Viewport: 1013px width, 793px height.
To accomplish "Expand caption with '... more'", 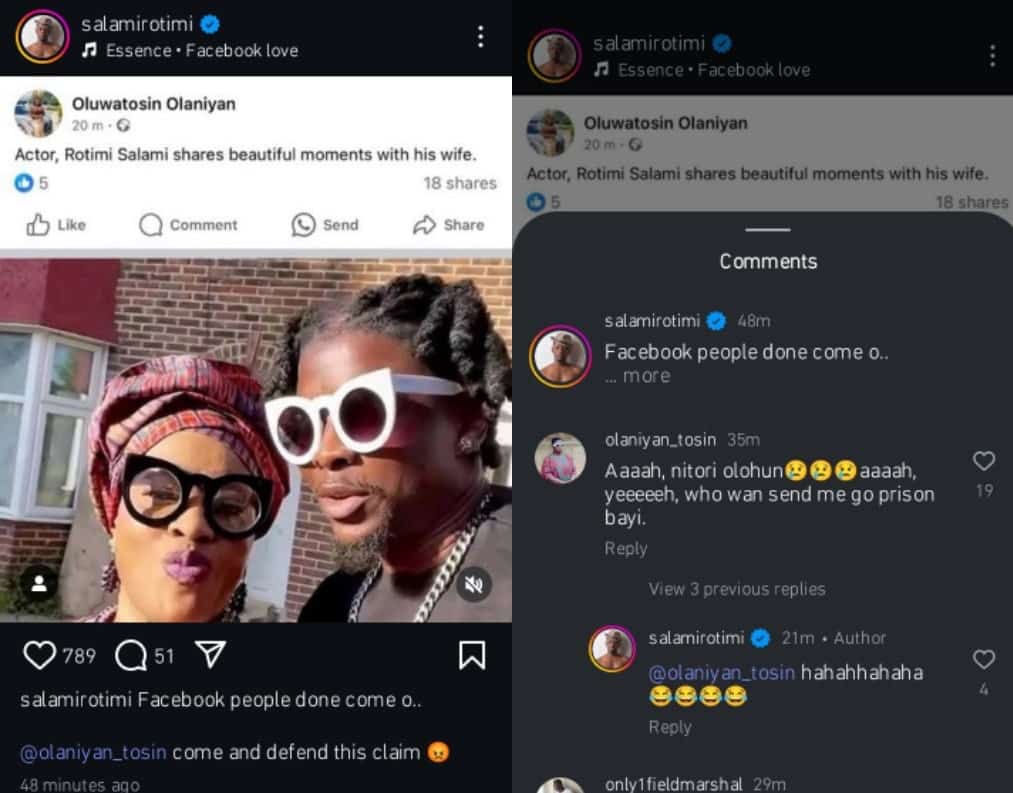I will tap(638, 376).
